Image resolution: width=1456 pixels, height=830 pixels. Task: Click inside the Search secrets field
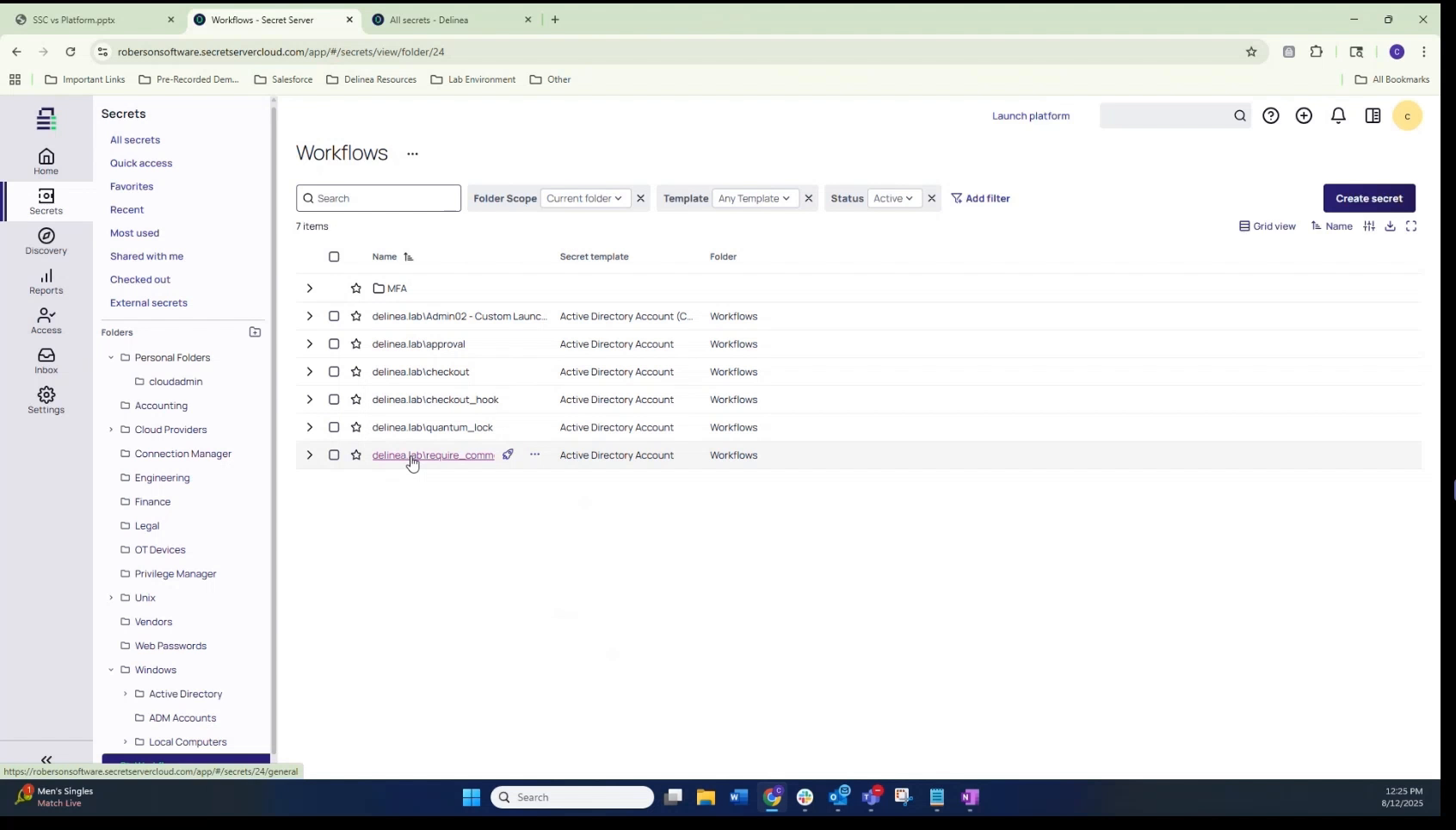[x=379, y=198]
